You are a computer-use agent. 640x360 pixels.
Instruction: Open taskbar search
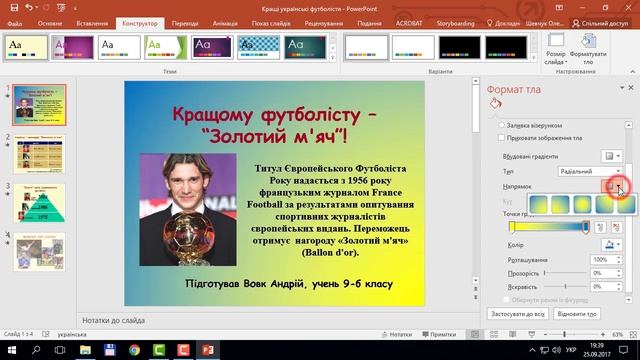tap(36, 350)
